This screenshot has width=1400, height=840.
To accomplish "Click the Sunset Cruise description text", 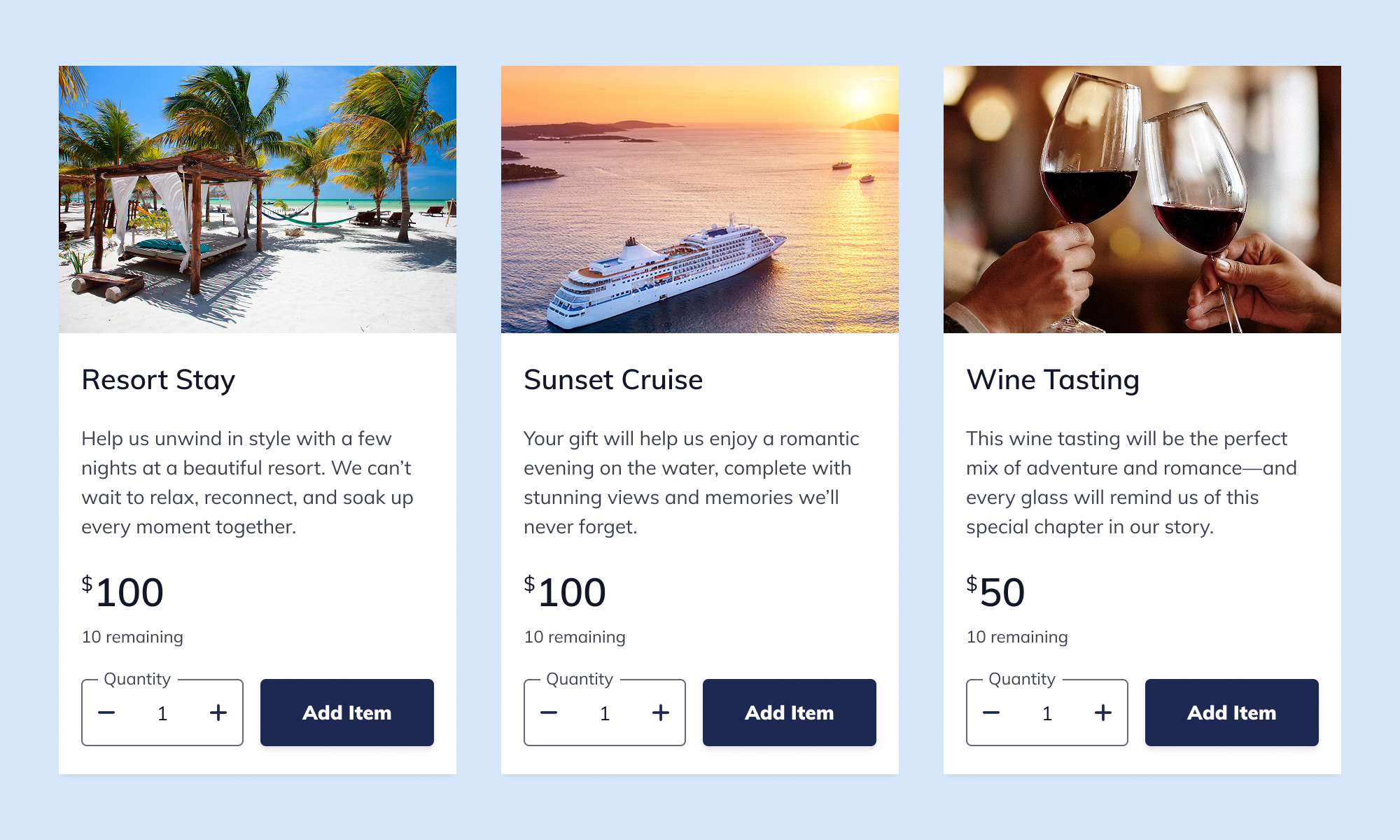I will pyautogui.click(x=692, y=482).
